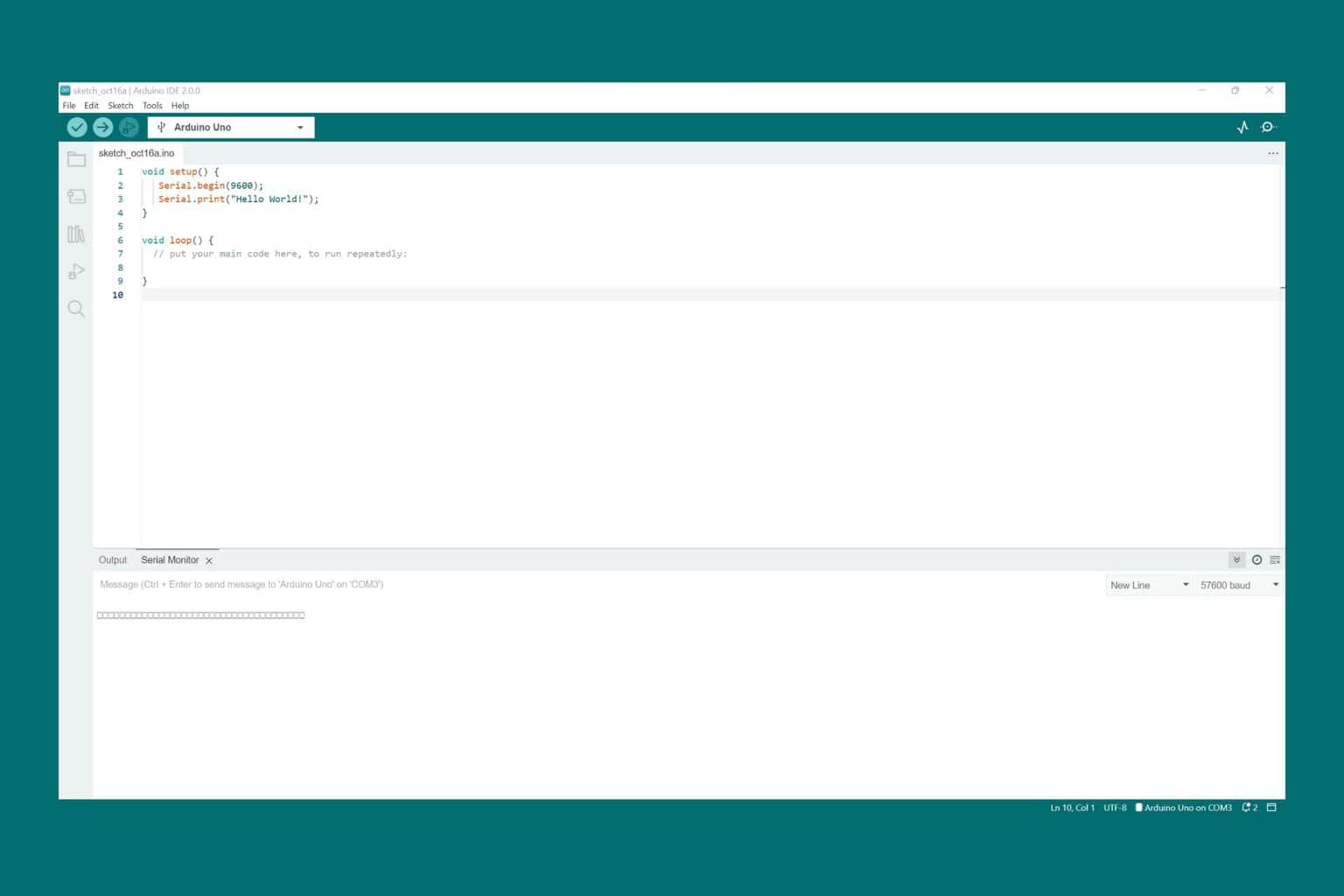Viewport: 1344px width, 896px height.
Task: Toggle timestamp clock icon in Serial Monitor
Action: pos(1256,560)
